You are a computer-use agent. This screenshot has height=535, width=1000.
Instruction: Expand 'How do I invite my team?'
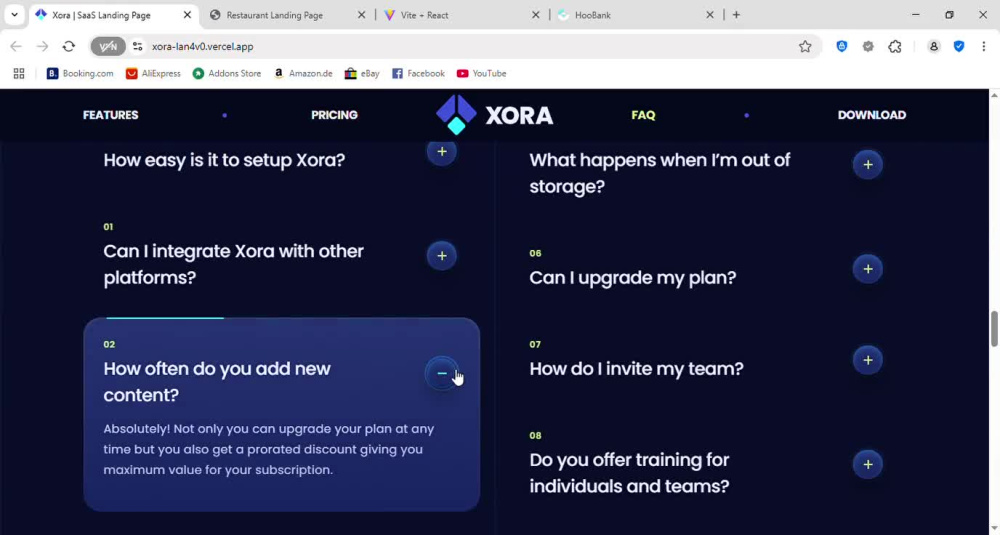coord(867,360)
